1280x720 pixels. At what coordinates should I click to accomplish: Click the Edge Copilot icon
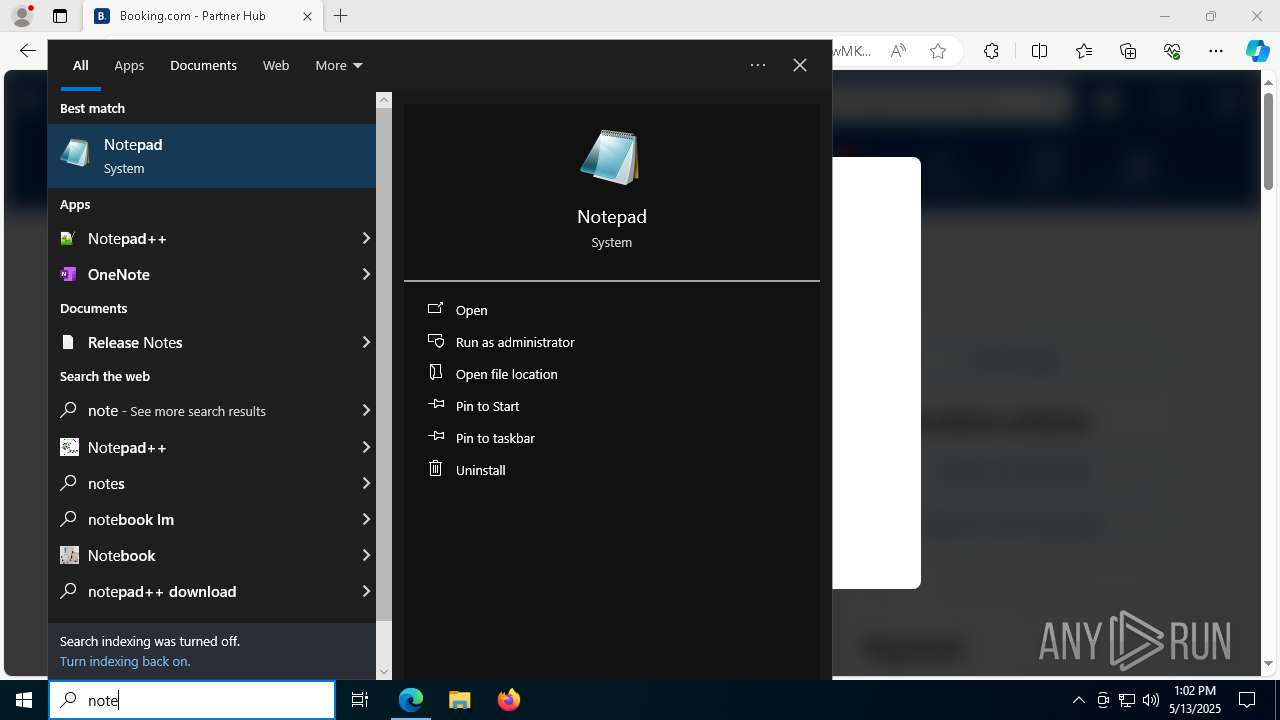[x=1257, y=51]
